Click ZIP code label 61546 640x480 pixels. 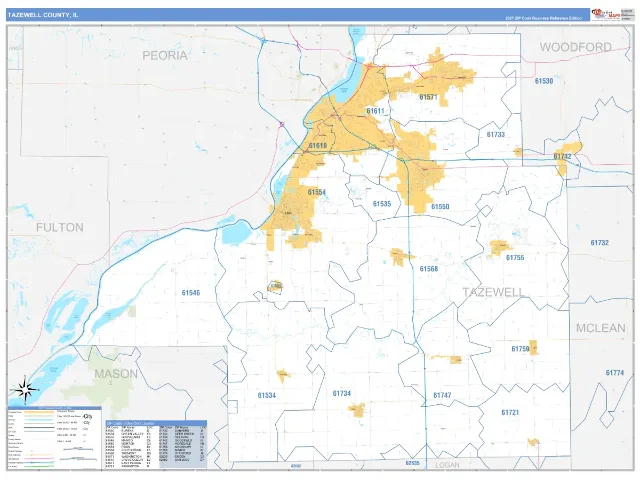191,293
